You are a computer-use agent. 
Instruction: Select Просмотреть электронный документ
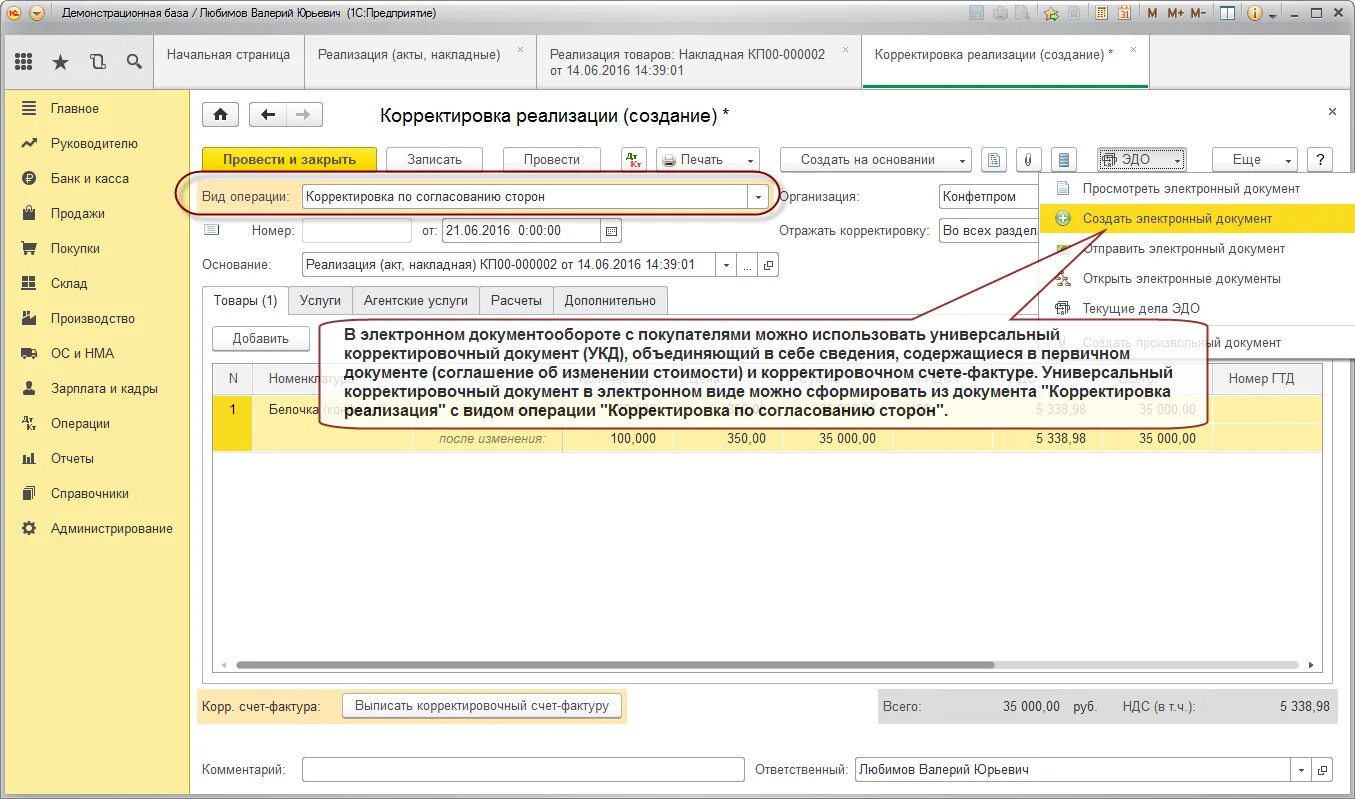tap(1191, 188)
